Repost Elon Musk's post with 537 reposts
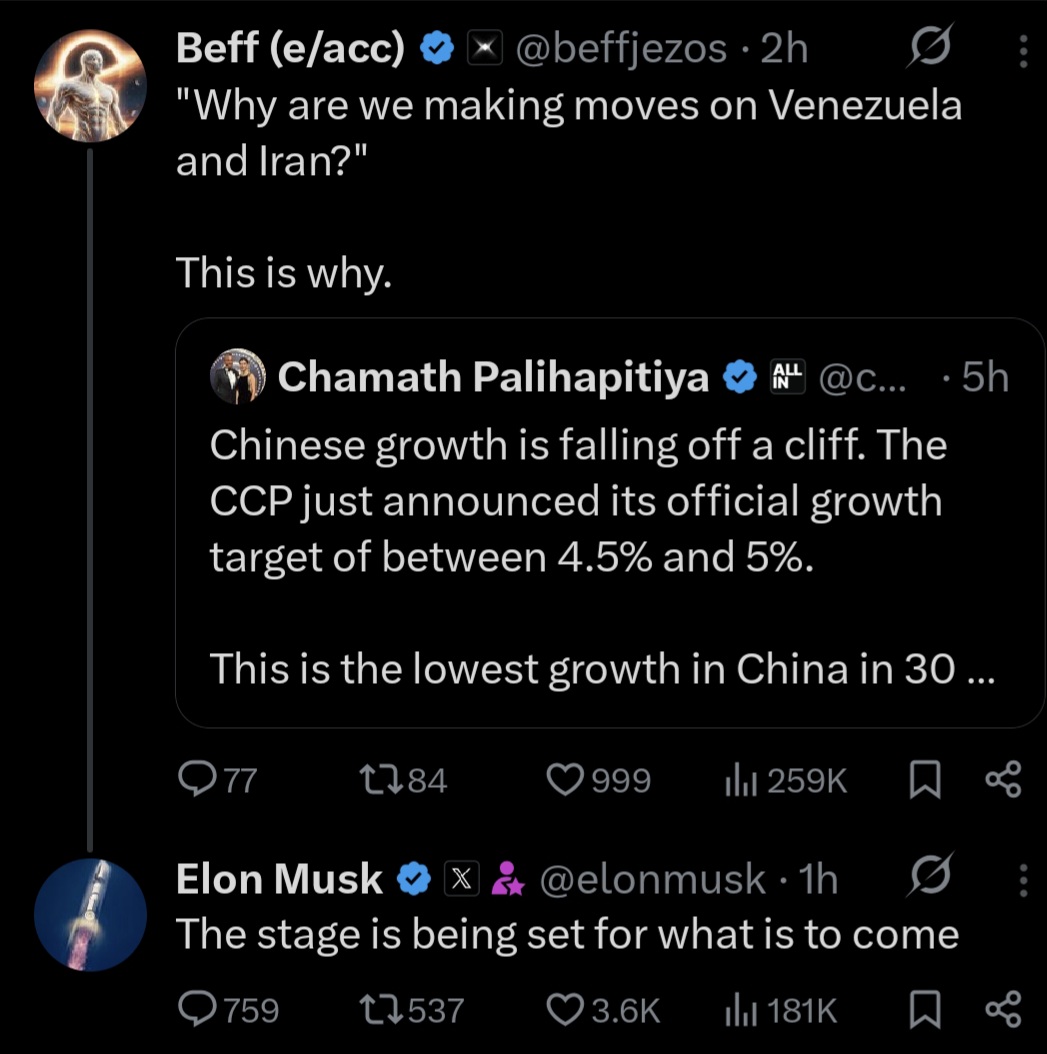 [380, 1010]
